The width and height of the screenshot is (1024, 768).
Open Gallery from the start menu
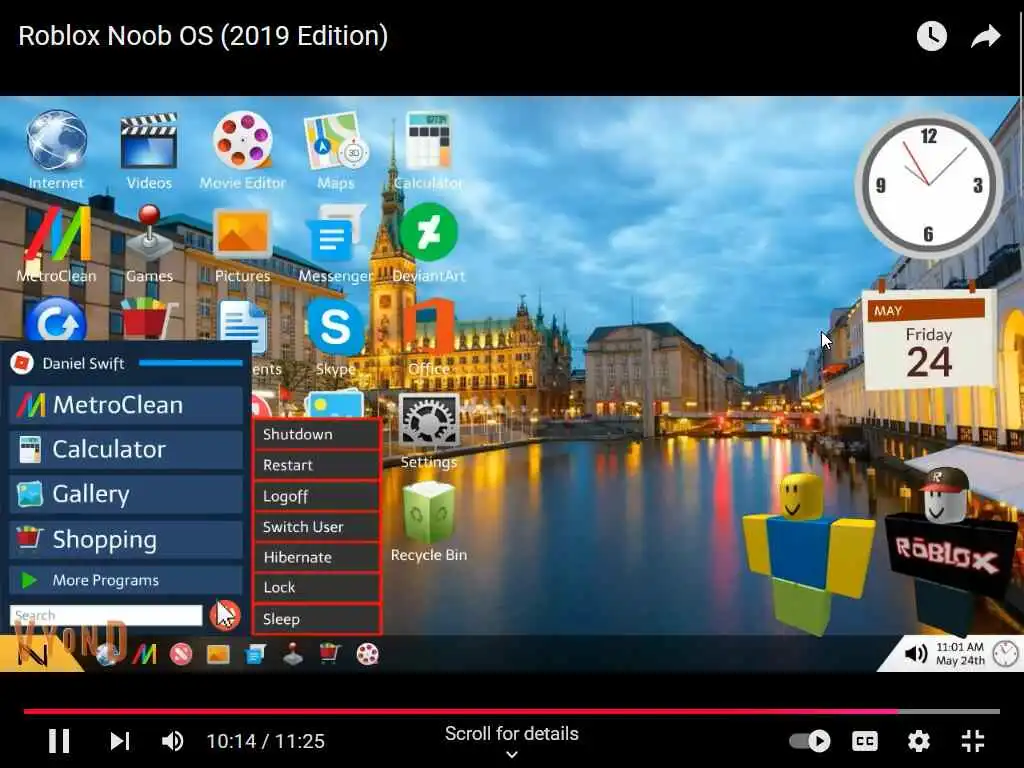126,494
